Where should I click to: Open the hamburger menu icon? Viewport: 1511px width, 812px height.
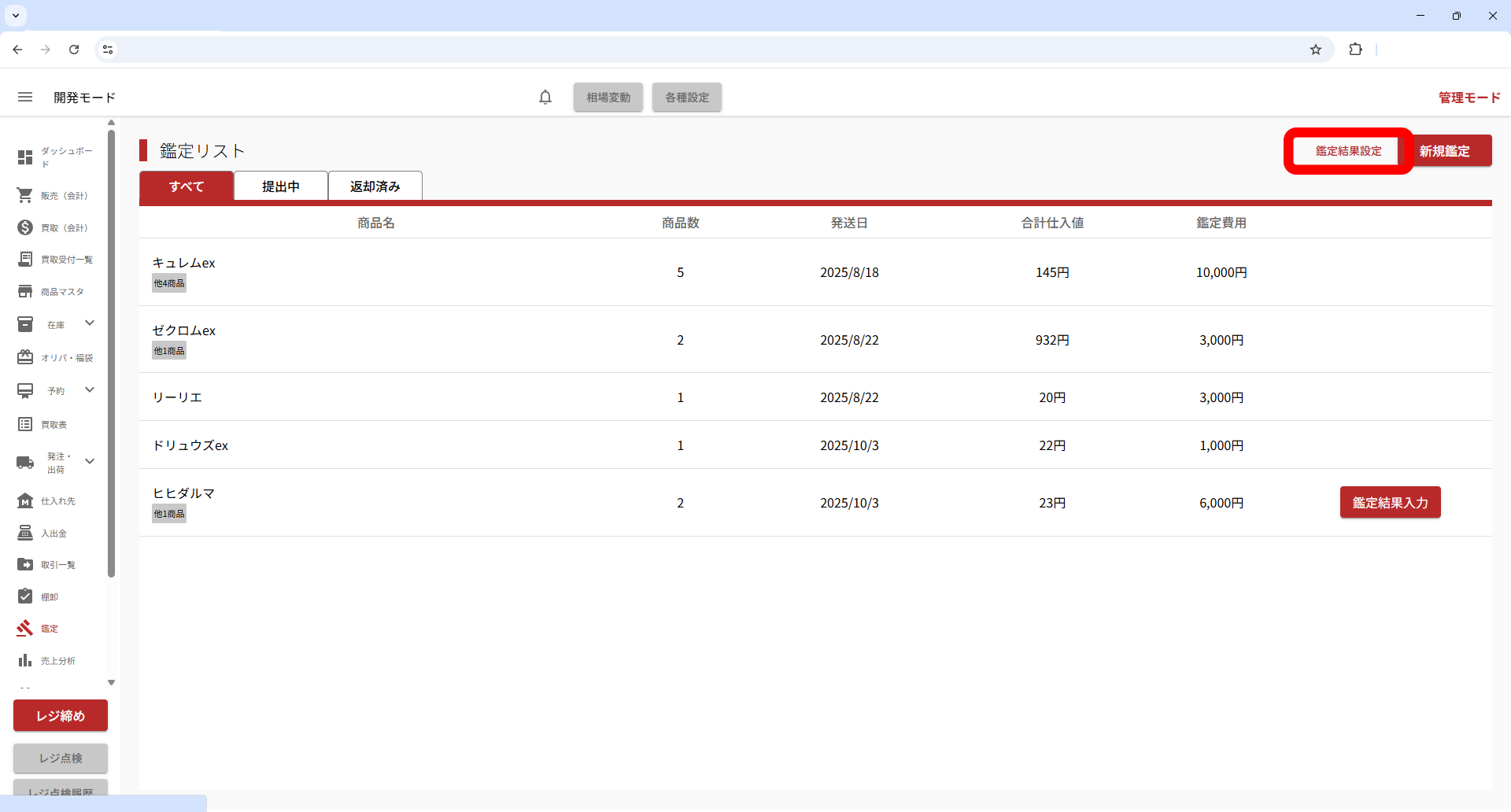tap(25, 97)
